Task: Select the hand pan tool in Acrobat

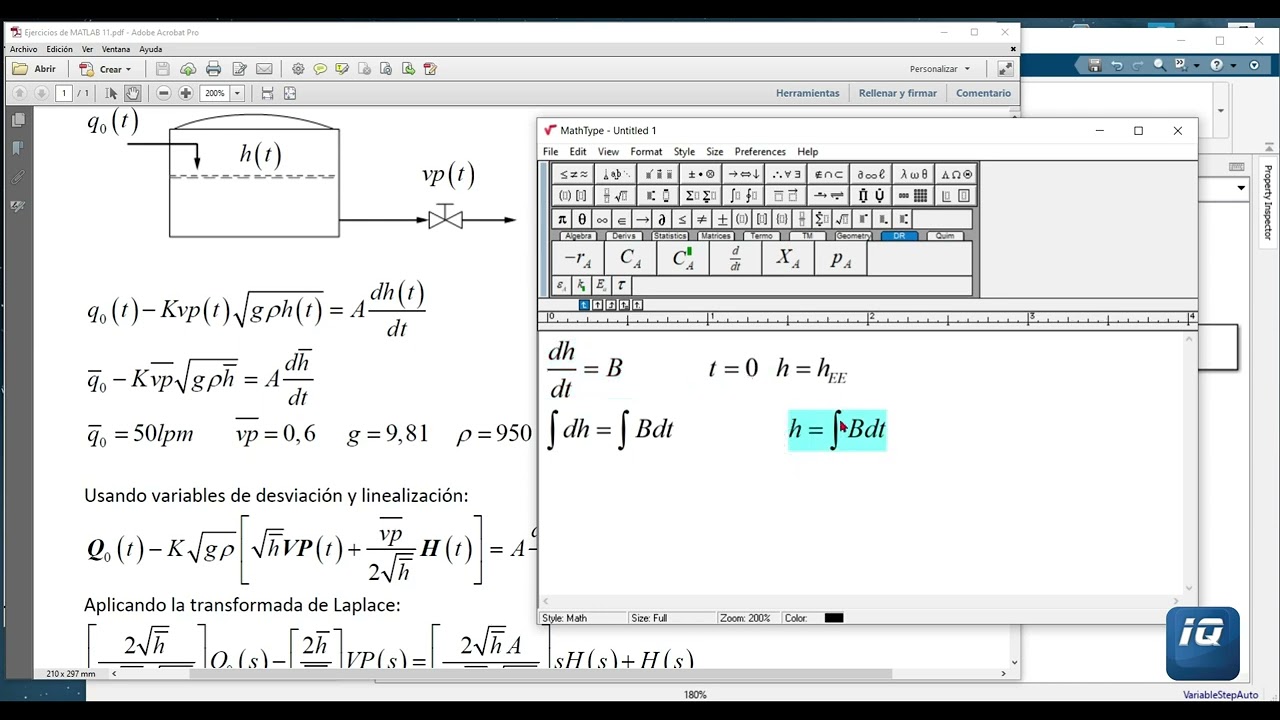Action: click(132, 93)
